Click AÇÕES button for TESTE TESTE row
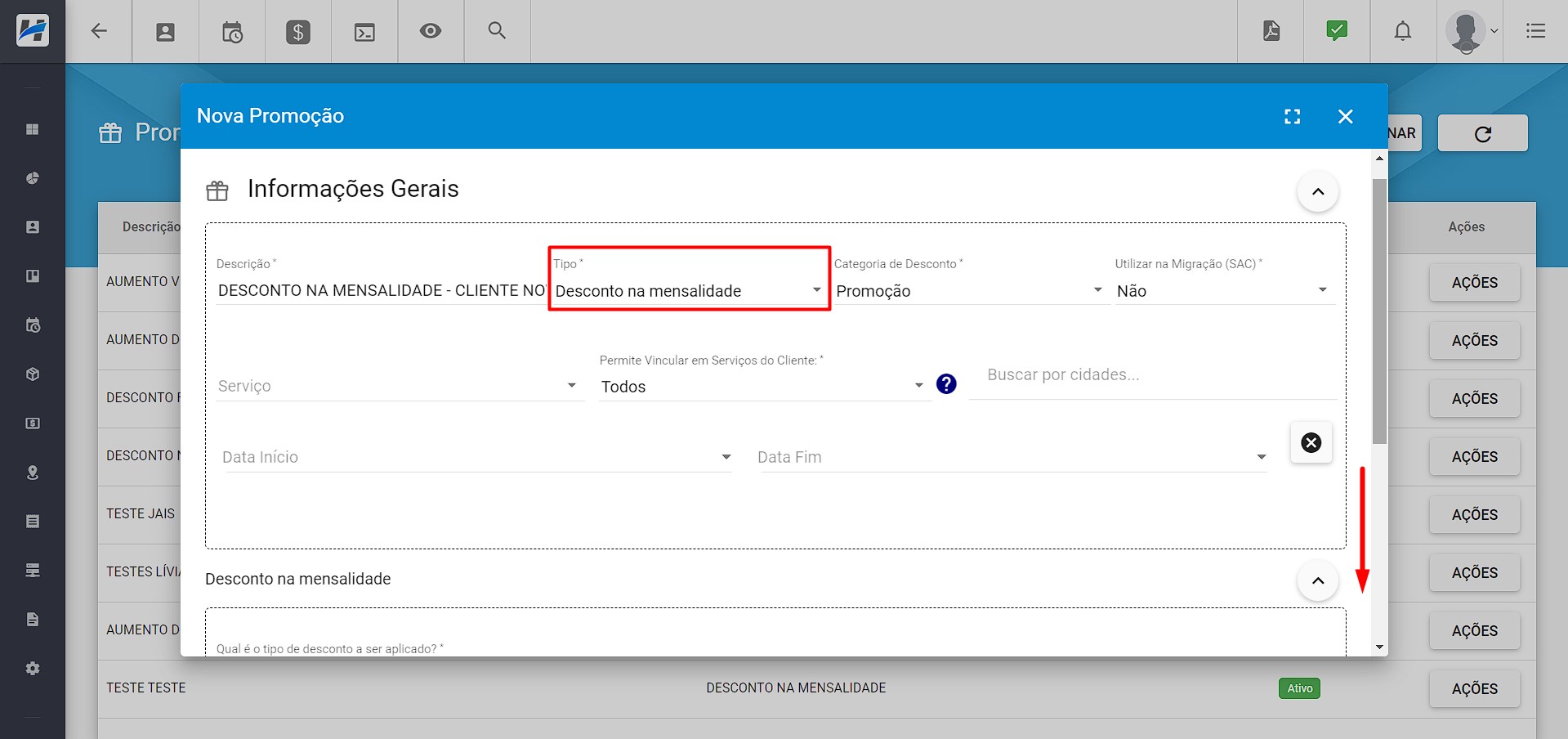This screenshot has width=1568, height=739. coord(1474,689)
